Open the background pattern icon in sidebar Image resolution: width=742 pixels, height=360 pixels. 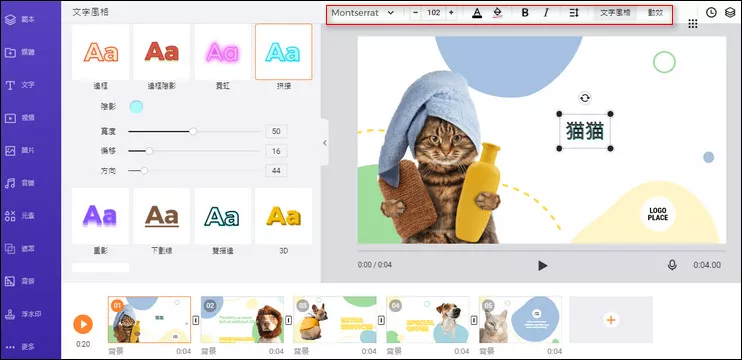point(10,281)
